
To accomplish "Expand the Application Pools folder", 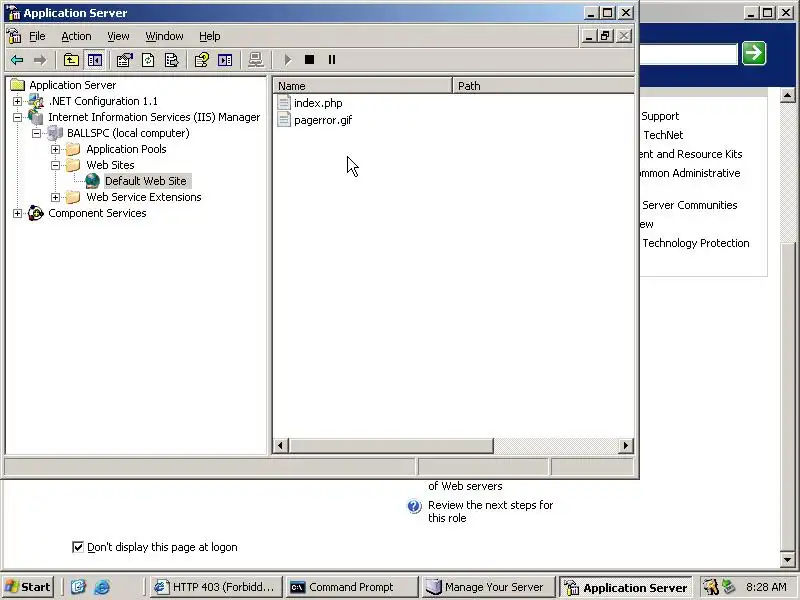I will pos(55,149).
